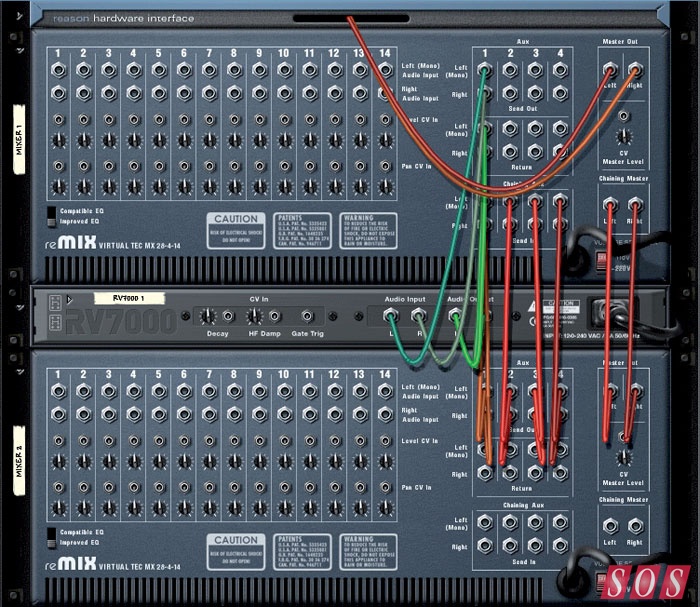Click Mixer 2 Chaining Master Left jack

[x=610, y=526]
